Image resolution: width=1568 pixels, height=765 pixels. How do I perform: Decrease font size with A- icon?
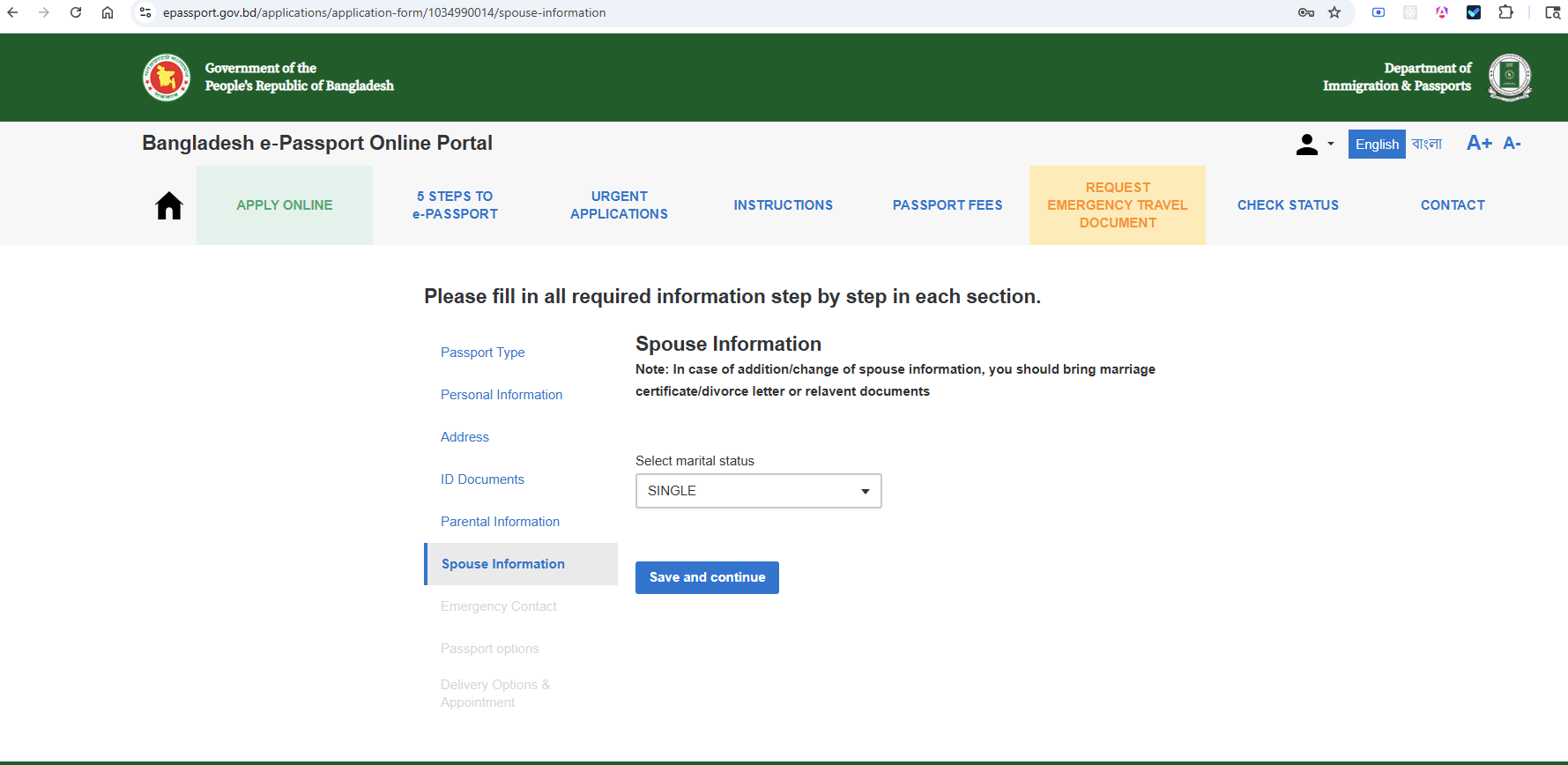pyautogui.click(x=1512, y=144)
